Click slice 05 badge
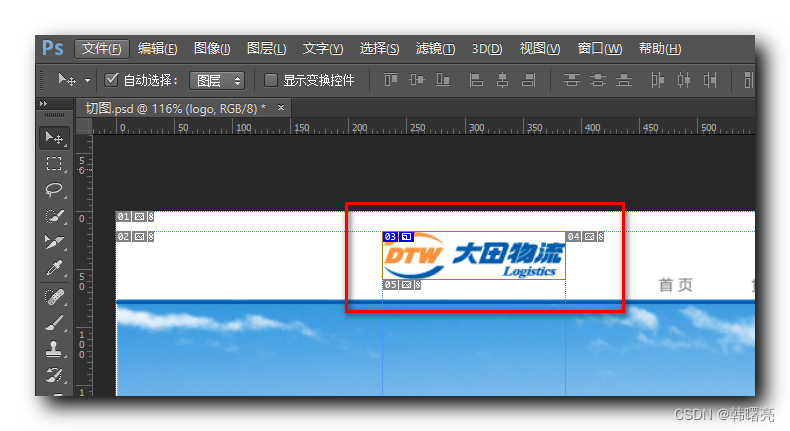790x431 pixels. [x=402, y=285]
